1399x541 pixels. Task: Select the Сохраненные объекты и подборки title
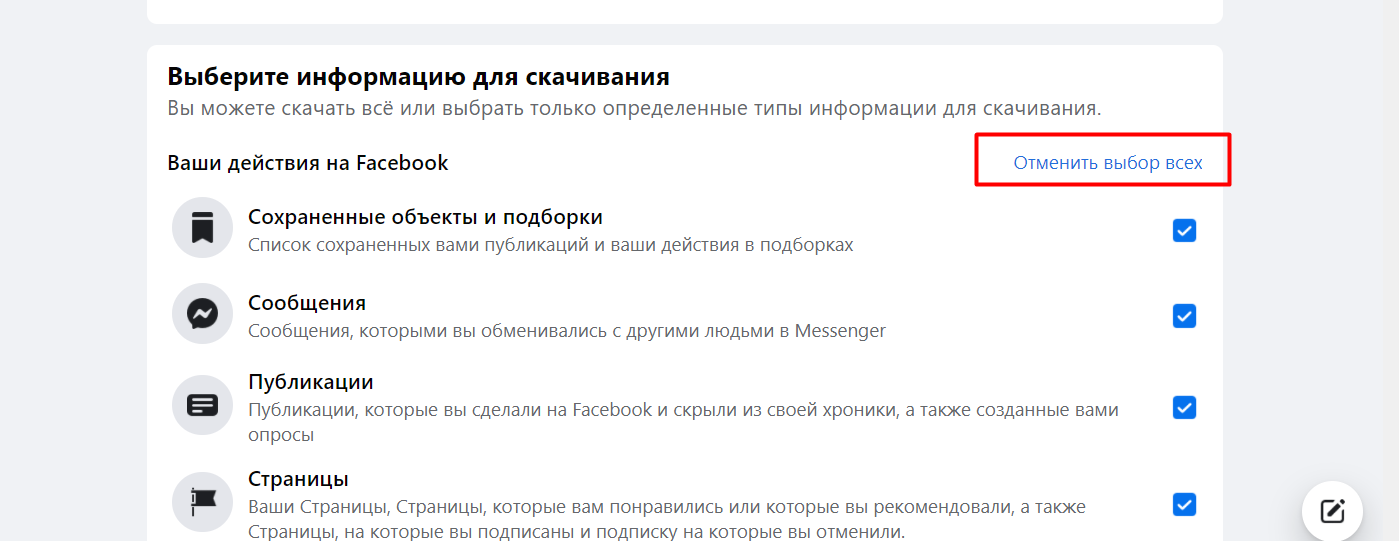425,217
